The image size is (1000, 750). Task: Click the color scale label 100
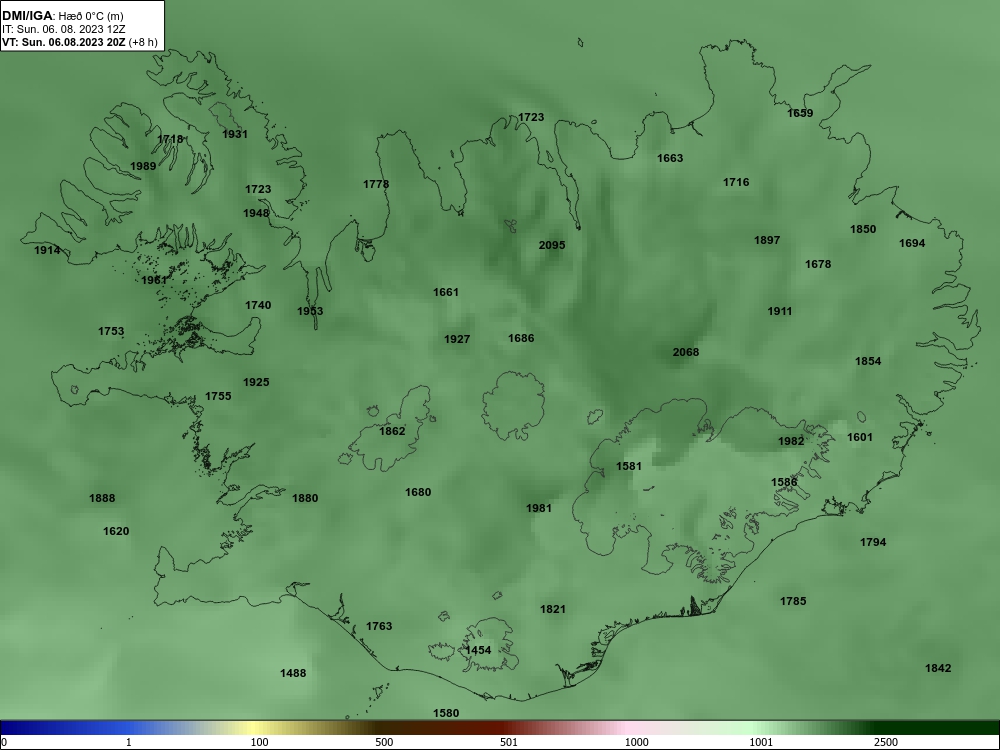click(260, 742)
